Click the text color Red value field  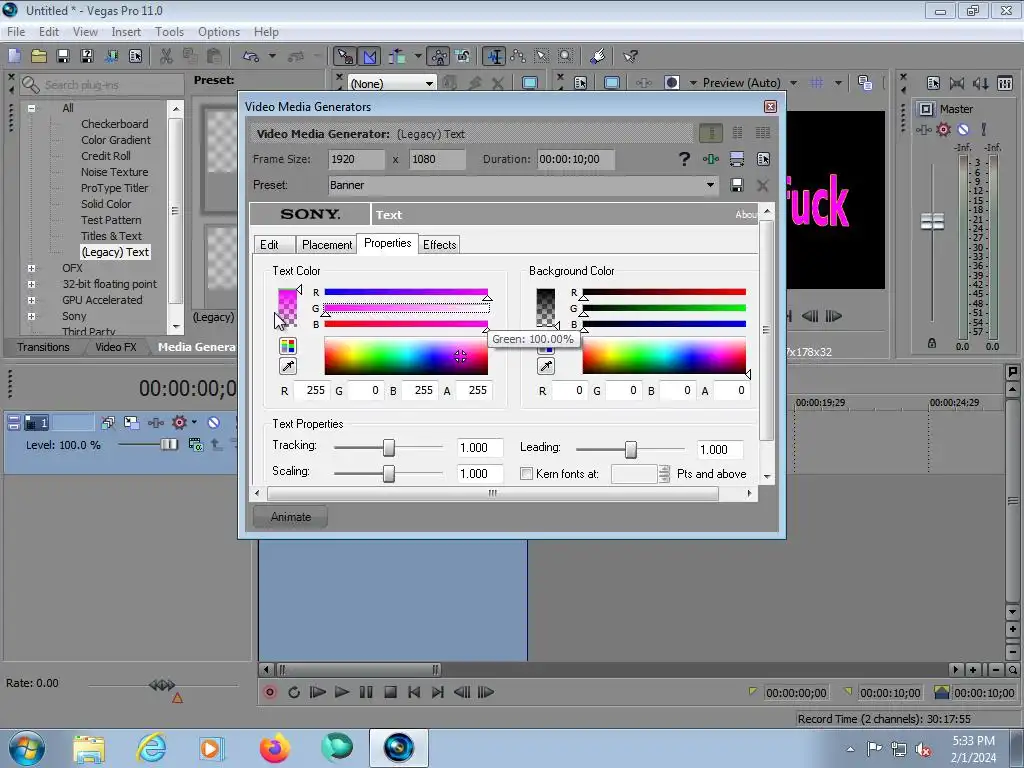311,391
